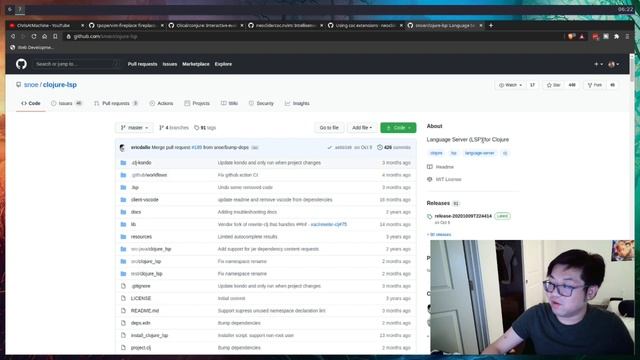Open the release-20201009T224414 release link
This screenshot has width=640, height=360.
coord(463,216)
